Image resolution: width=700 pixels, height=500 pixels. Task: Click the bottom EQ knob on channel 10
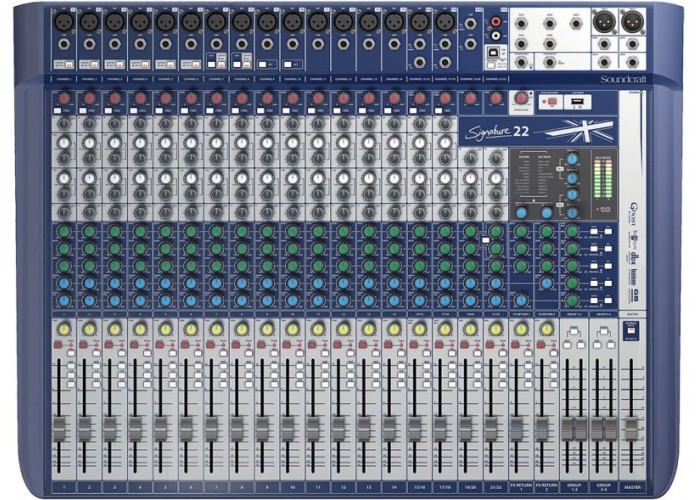(292, 212)
